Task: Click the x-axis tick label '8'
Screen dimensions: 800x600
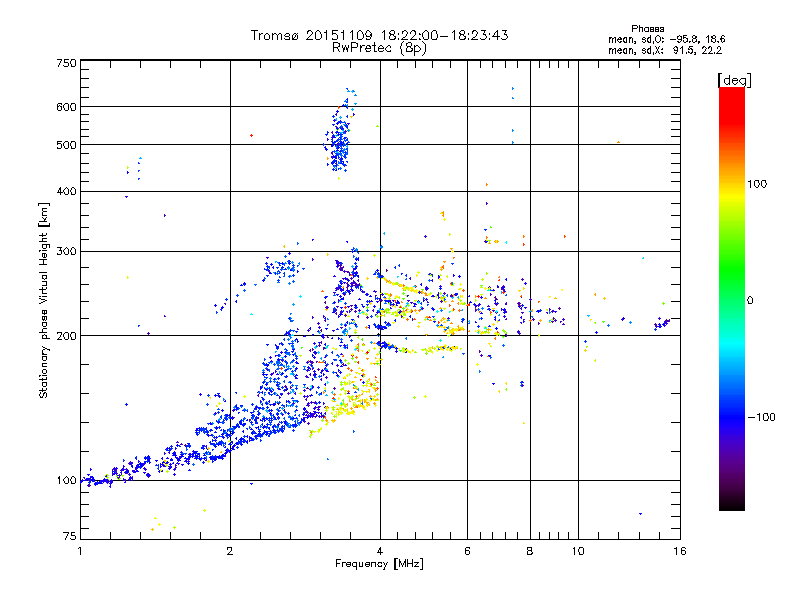Action: pos(530,551)
